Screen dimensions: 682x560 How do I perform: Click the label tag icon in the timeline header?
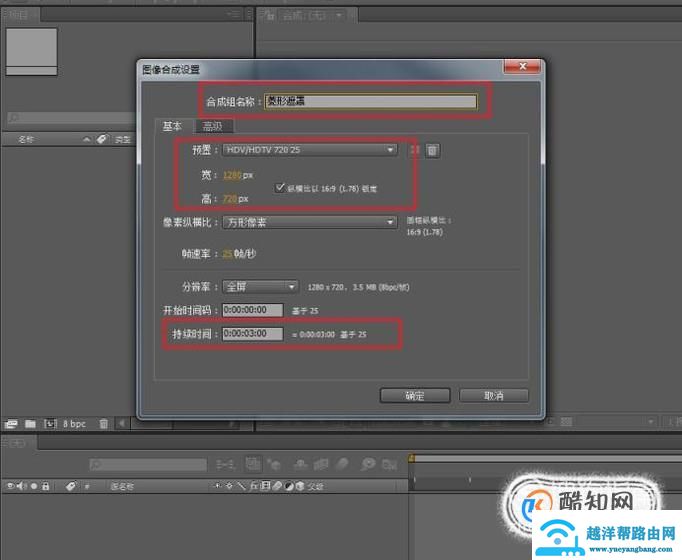click(x=70, y=486)
